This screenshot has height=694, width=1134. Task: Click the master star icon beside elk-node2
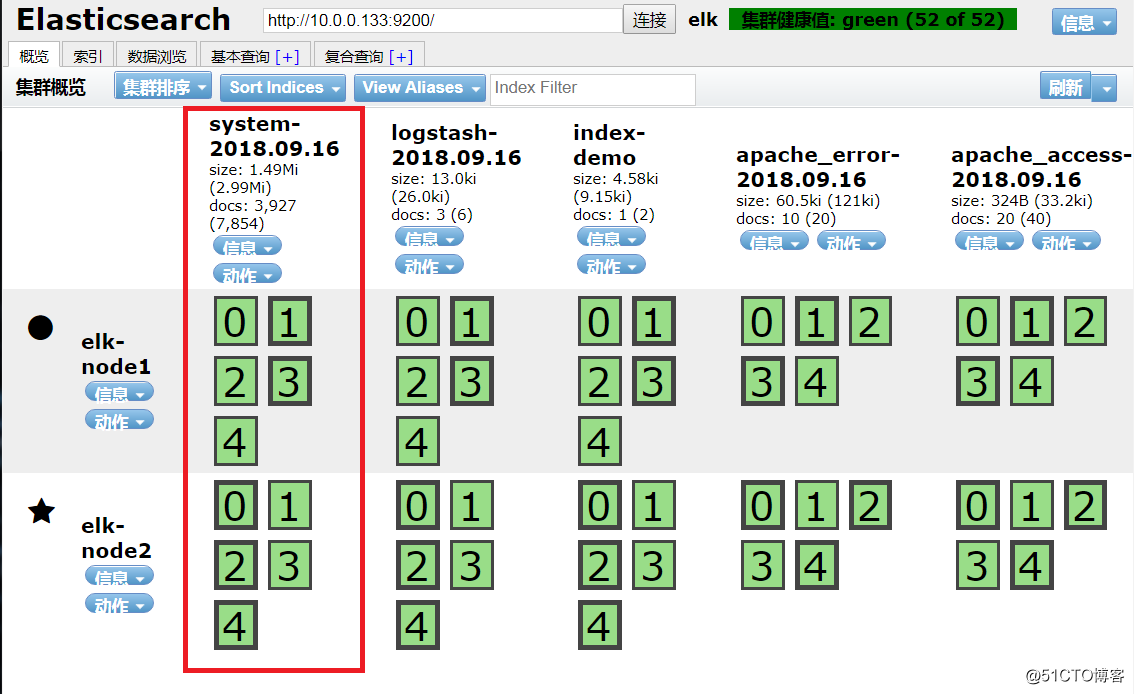[x=41, y=511]
